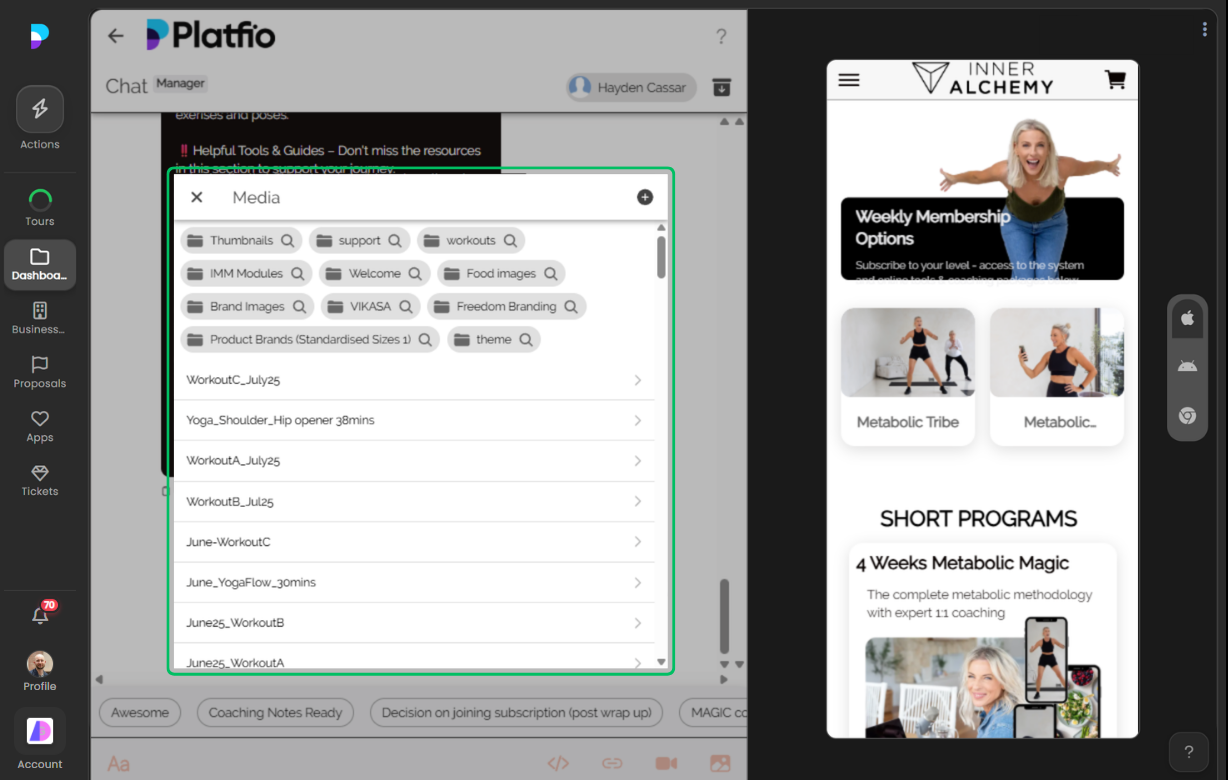Insert an image using the picture icon
The height and width of the screenshot is (780, 1228).
coord(720,763)
